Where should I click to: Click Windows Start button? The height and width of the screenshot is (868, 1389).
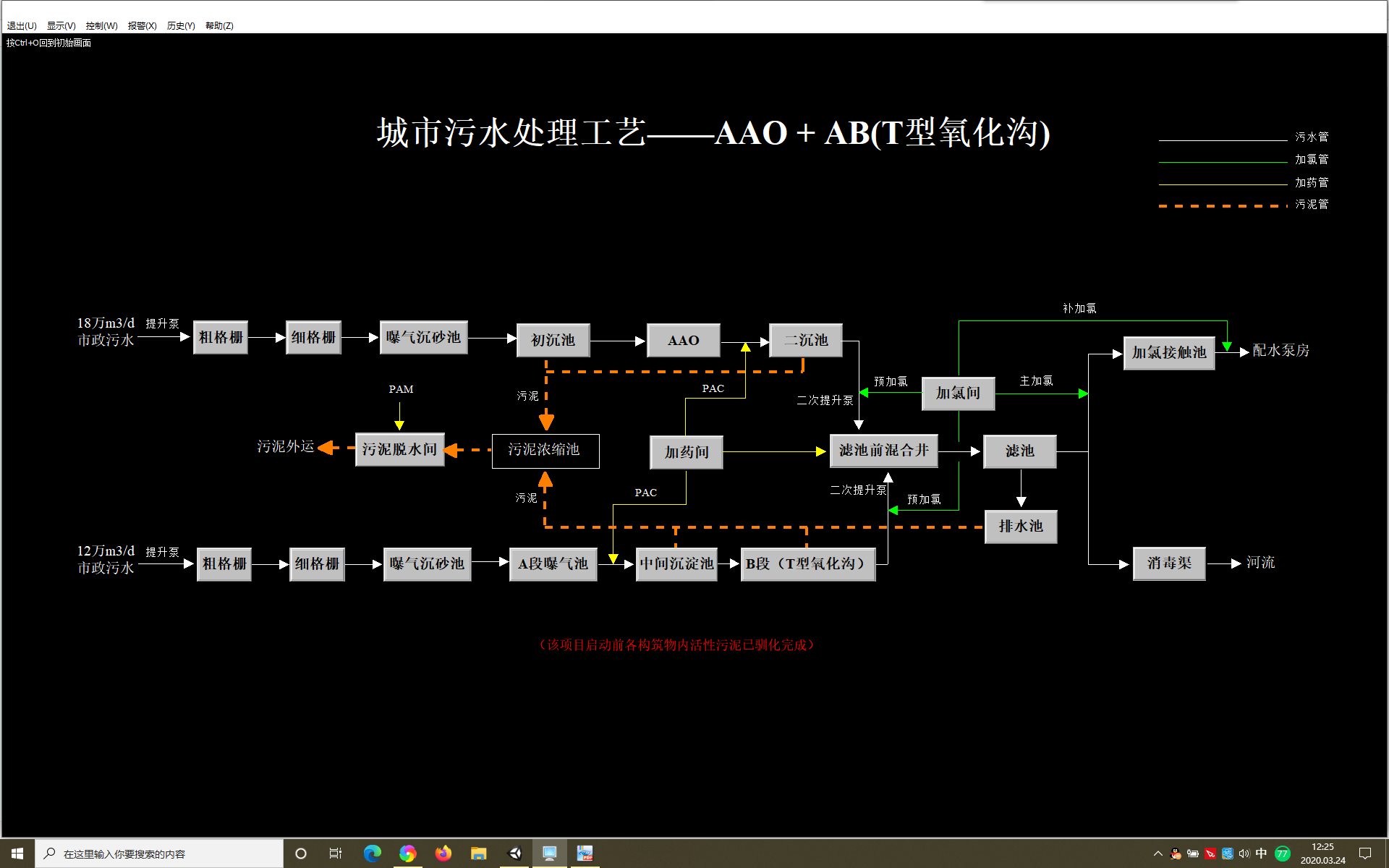pos(17,854)
